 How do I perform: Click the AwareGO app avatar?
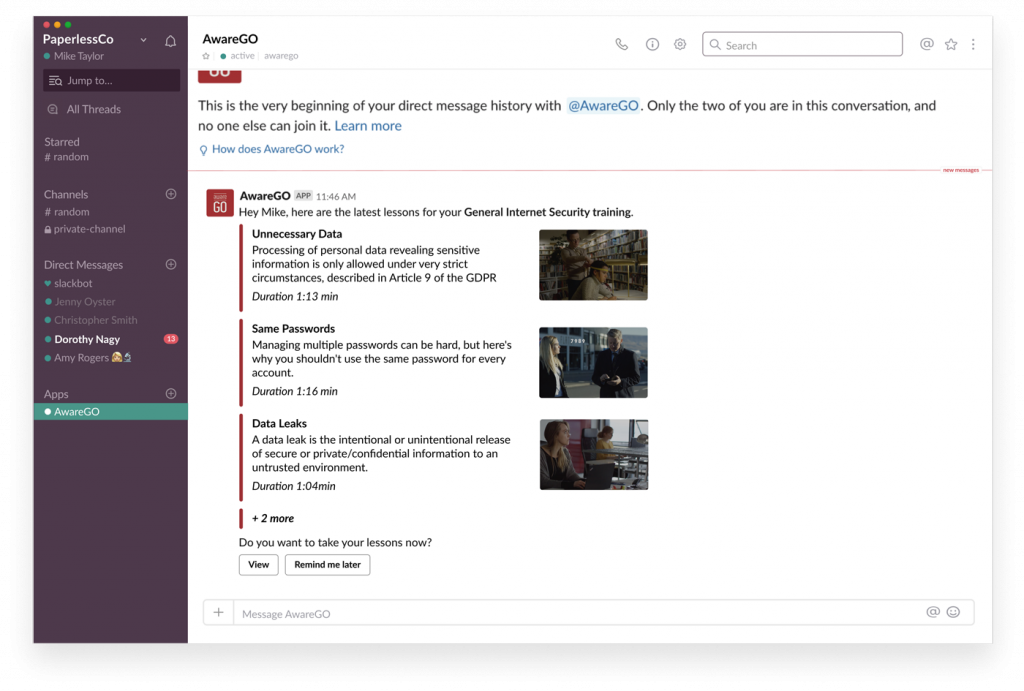click(x=219, y=202)
